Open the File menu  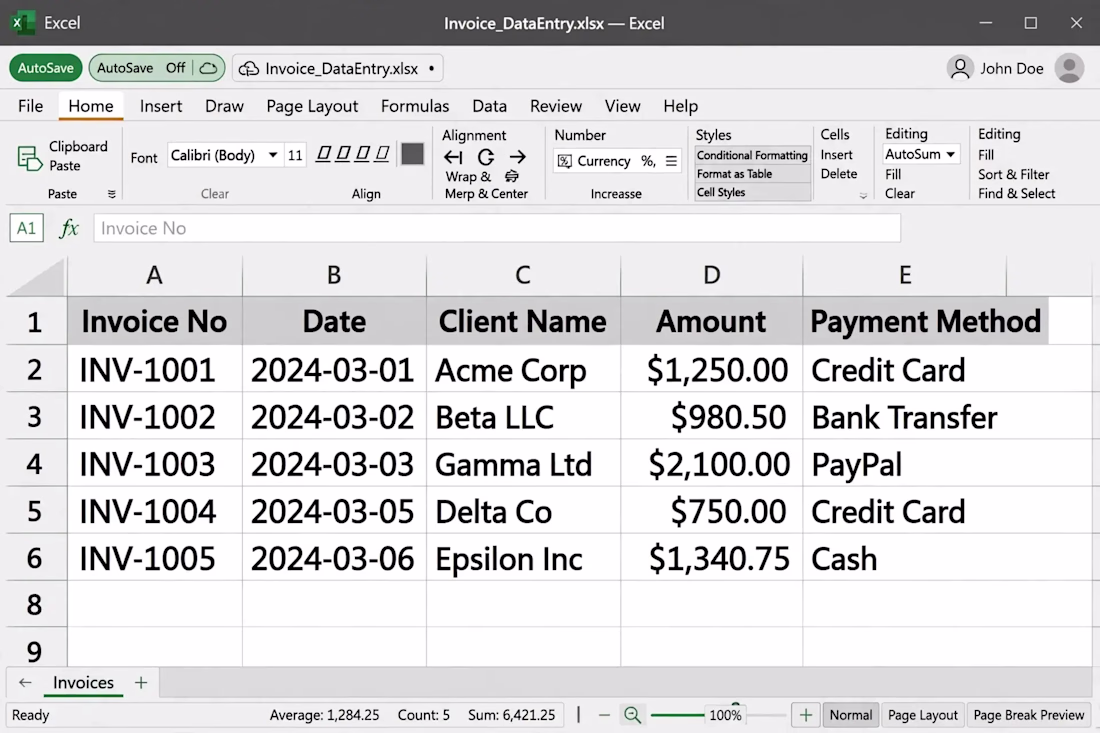click(30, 106)
